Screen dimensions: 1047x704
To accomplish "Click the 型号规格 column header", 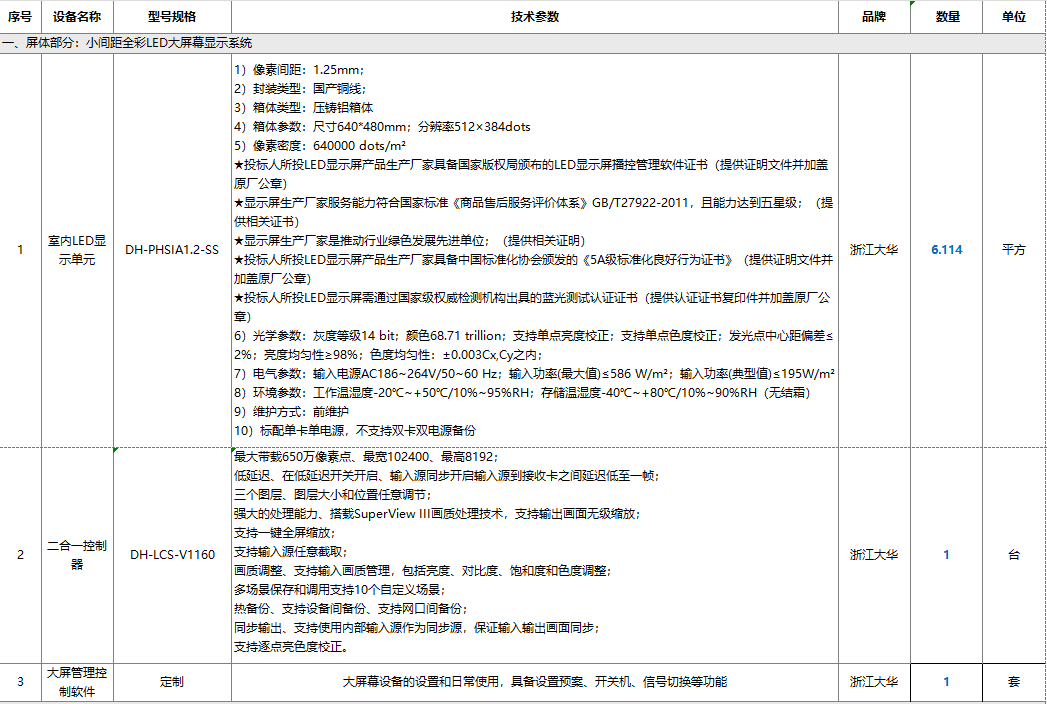I will 172,17.
